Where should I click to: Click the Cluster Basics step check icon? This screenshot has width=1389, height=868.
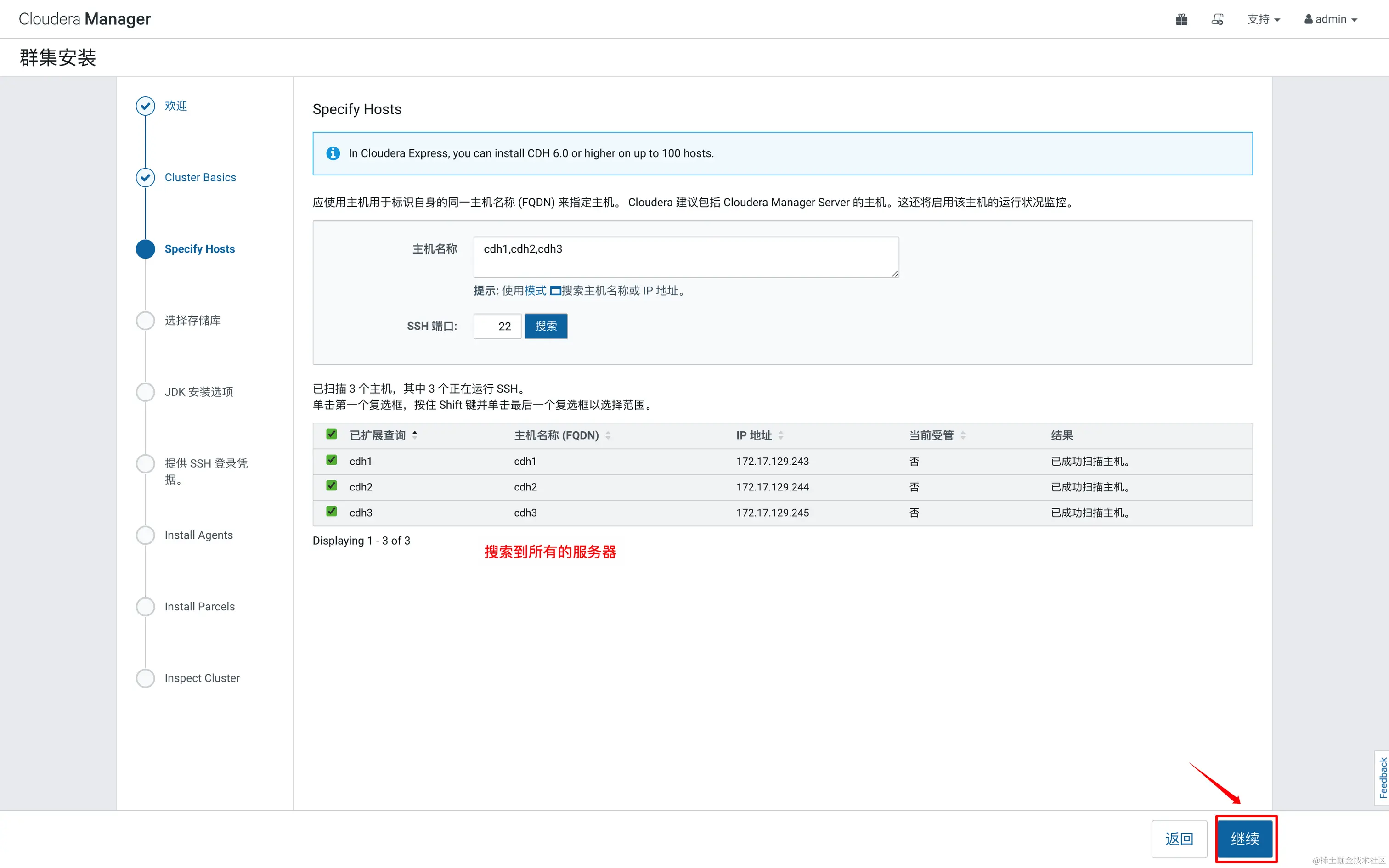coord(145,177)
